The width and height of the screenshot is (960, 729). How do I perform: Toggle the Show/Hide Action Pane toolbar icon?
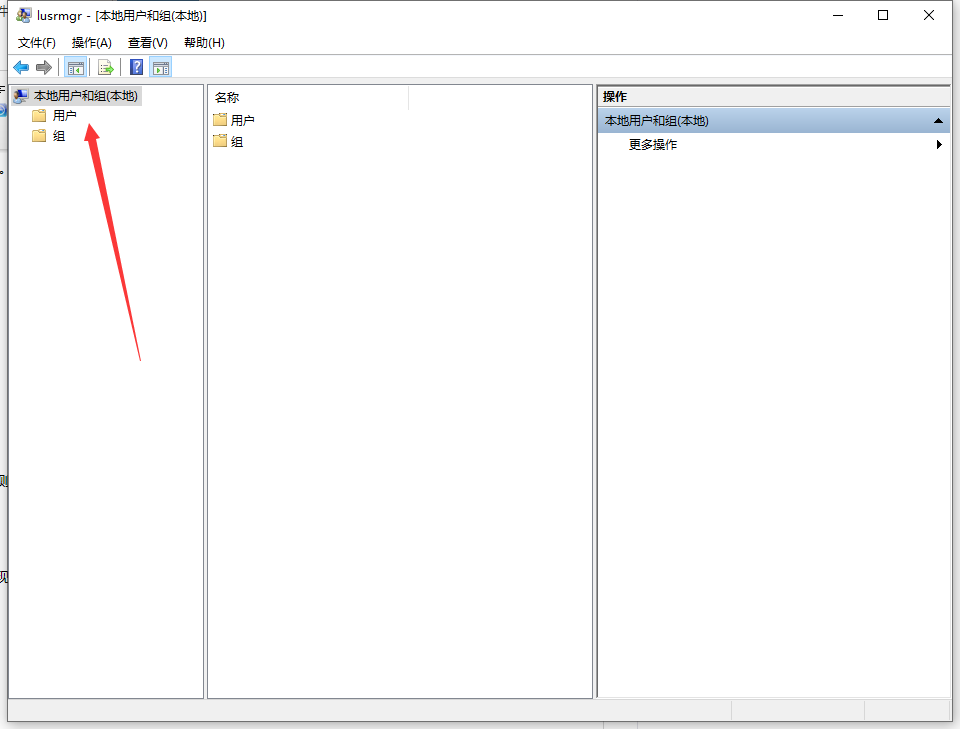pyautogui.click(x=161, y=67)
